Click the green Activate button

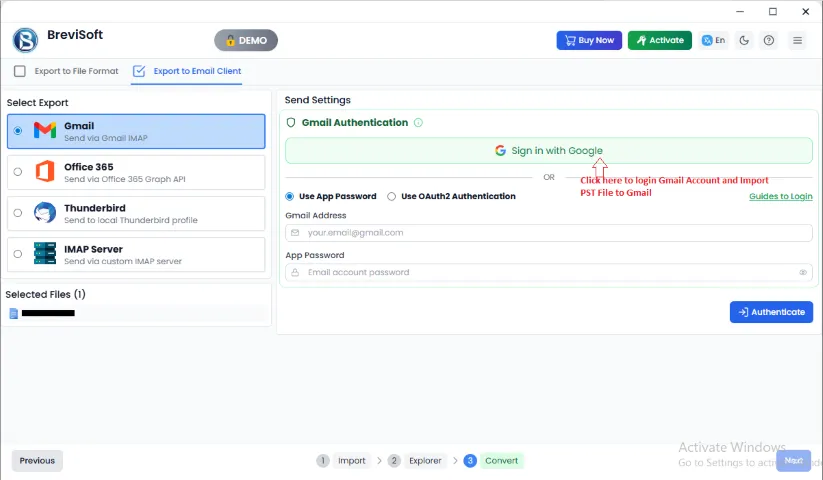(x=660, y=40)
